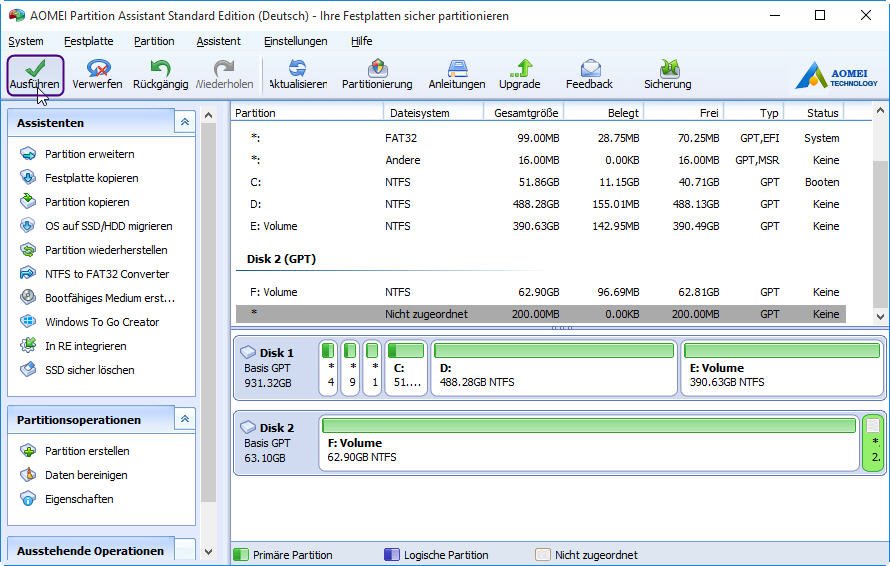The image size is (890, 566).
Task: Select the E: Volume row
Action: pos(540,226)
